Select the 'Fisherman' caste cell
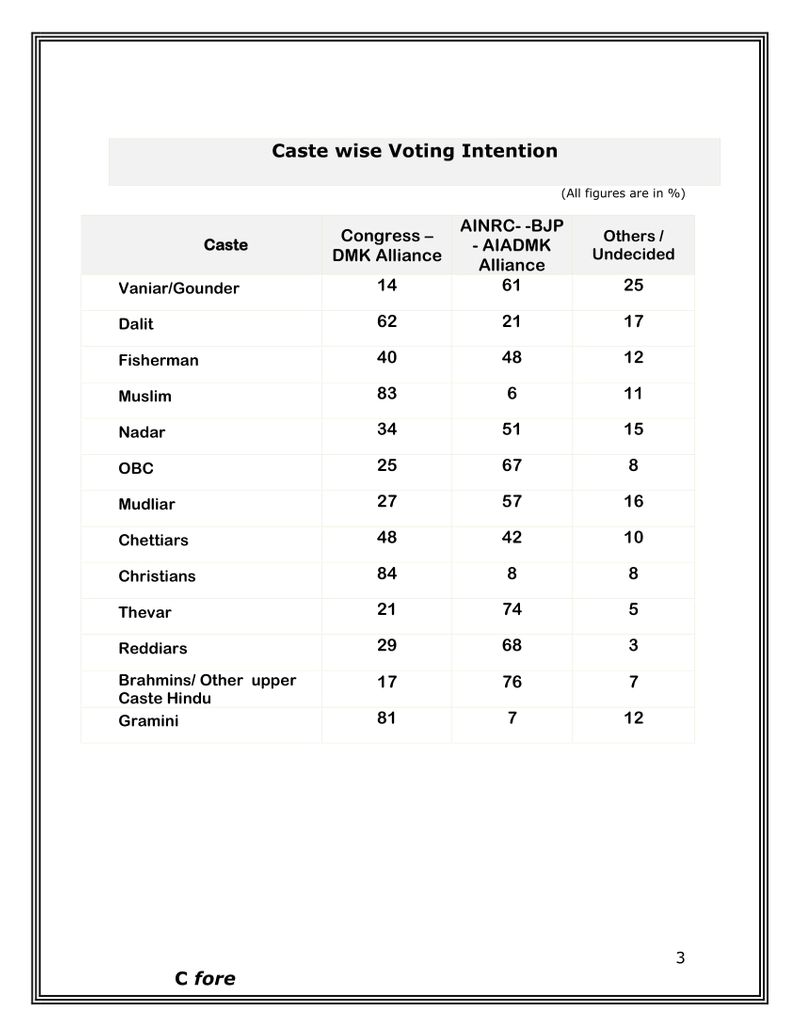The image size is (800, 1035). pos(158,361)
